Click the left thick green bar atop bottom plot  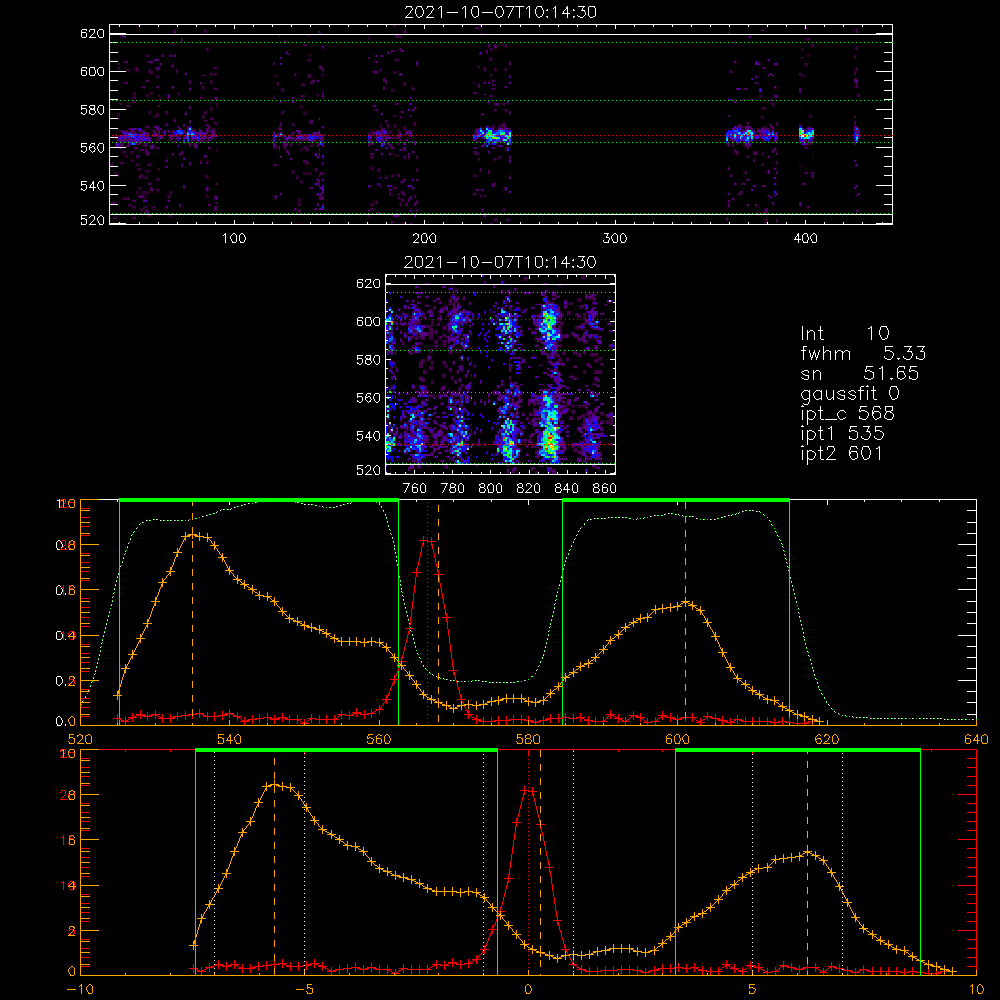coord(346,751)
